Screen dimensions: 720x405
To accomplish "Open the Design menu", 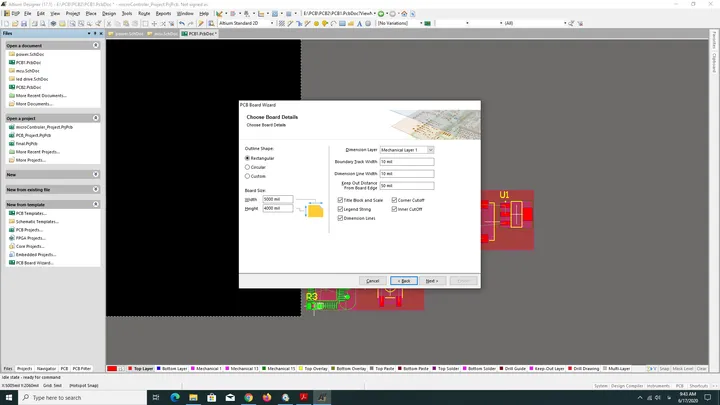I will pos(109,13).
